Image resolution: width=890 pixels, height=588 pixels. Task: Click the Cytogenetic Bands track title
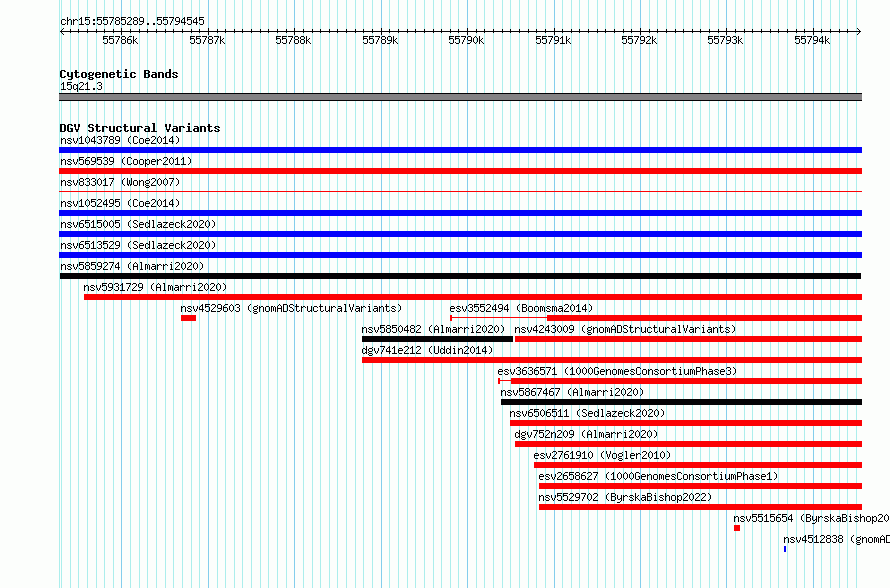click(x=119, y=74)
